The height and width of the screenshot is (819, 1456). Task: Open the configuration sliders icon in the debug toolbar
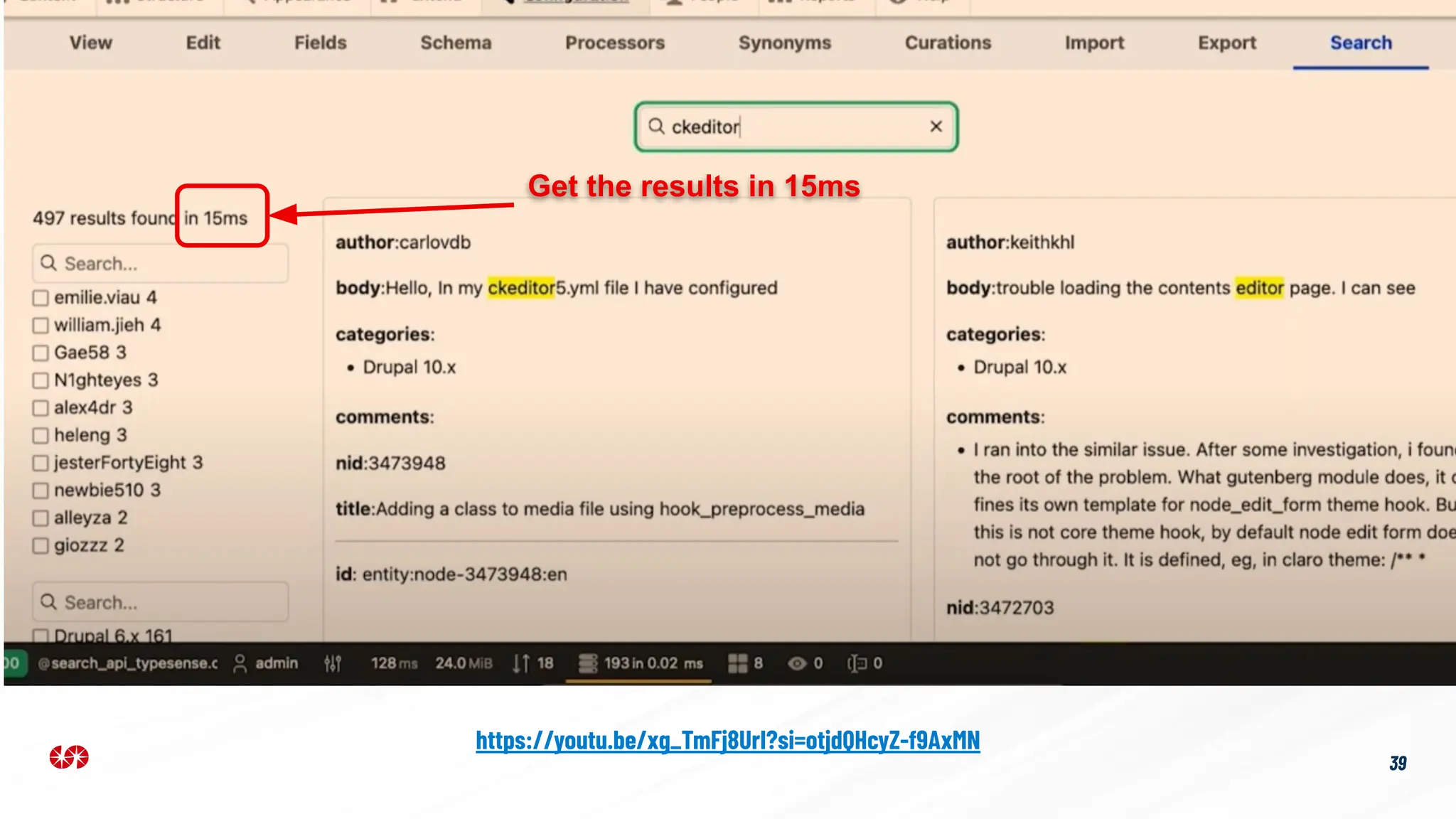pos(333,663)
